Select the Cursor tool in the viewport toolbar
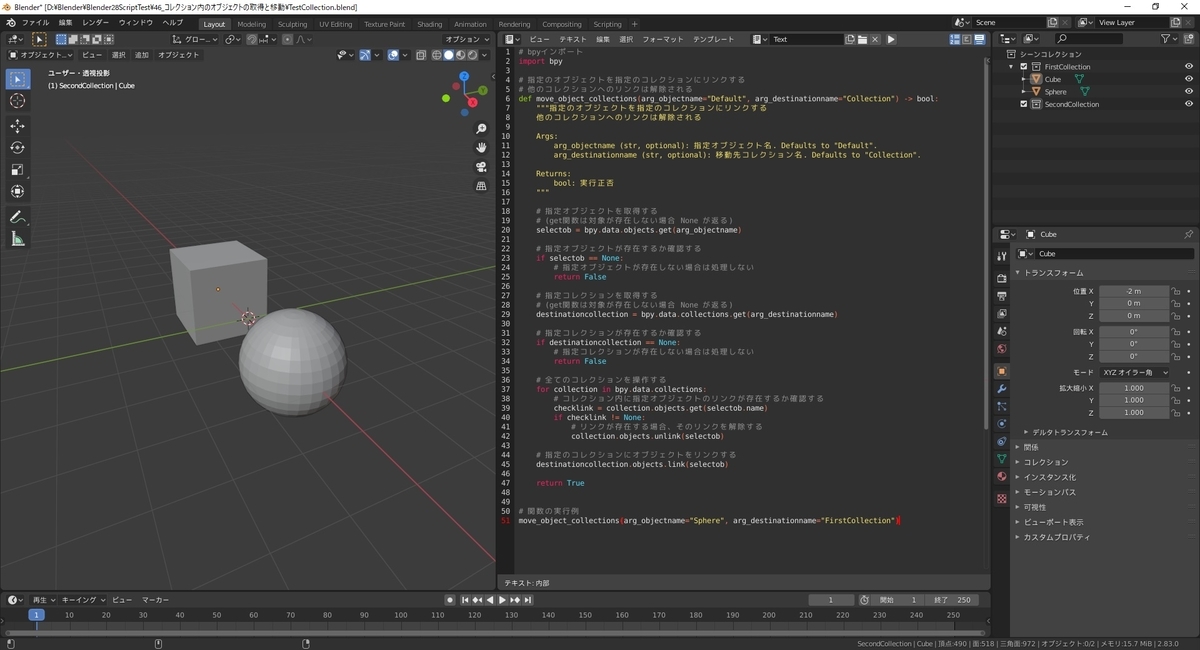The image size is (1200, 650). (18, 101)
